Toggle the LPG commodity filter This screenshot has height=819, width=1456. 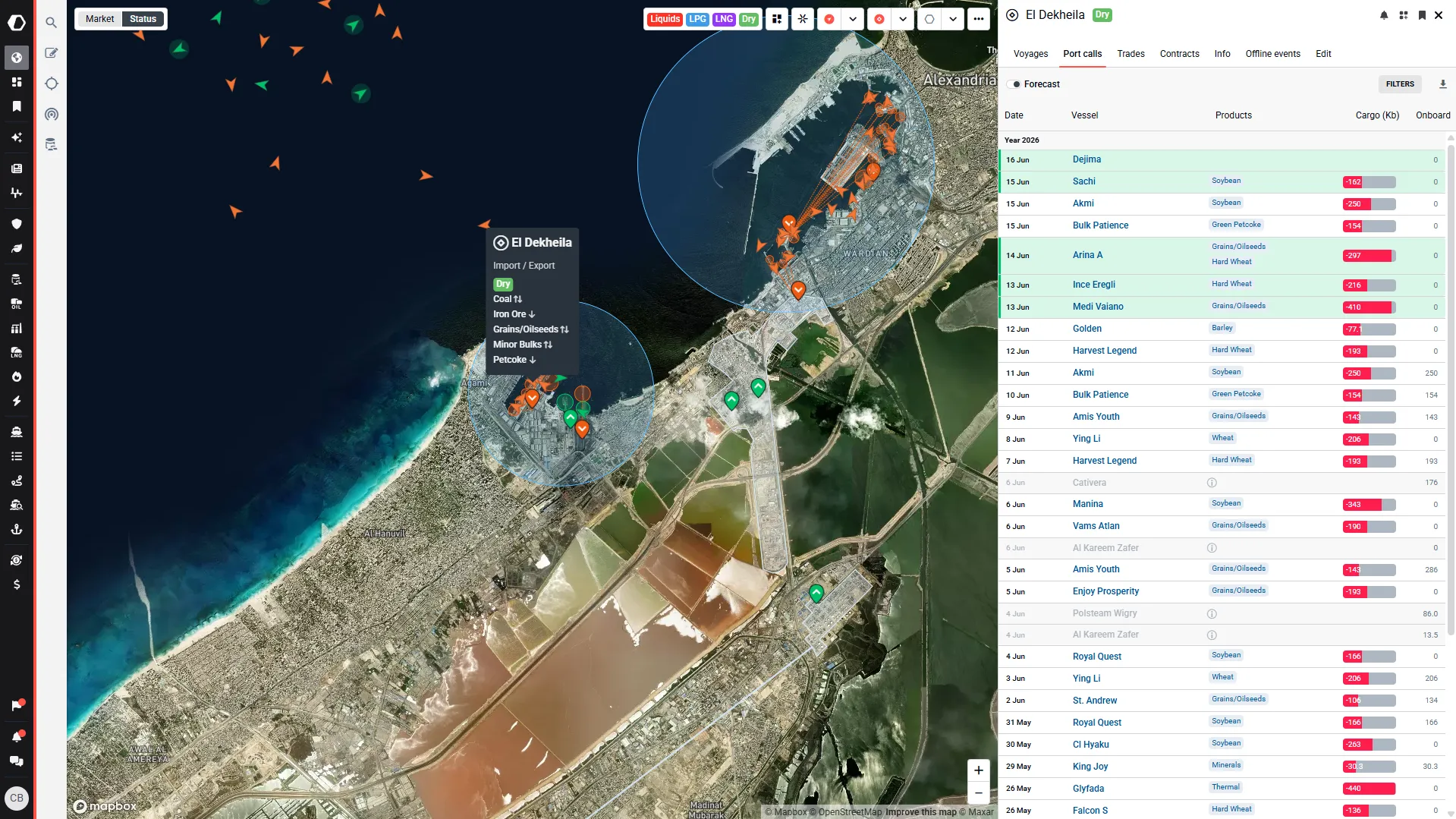click(x=697, y=19)
